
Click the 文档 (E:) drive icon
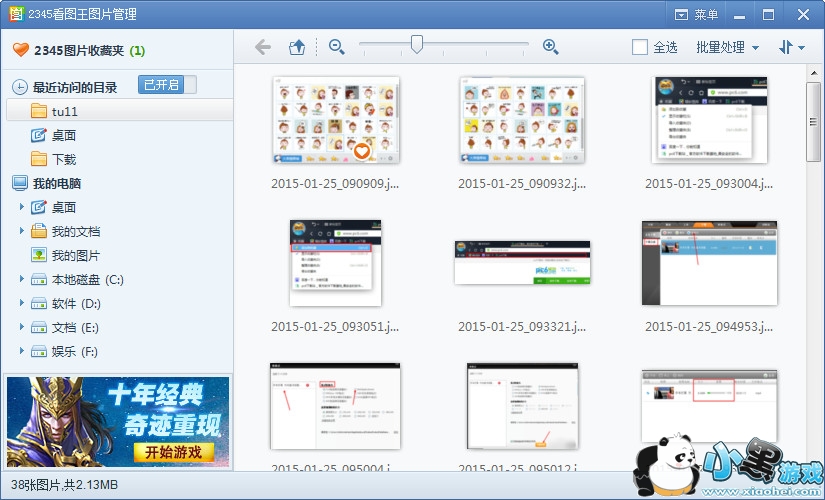coord(39,327)
